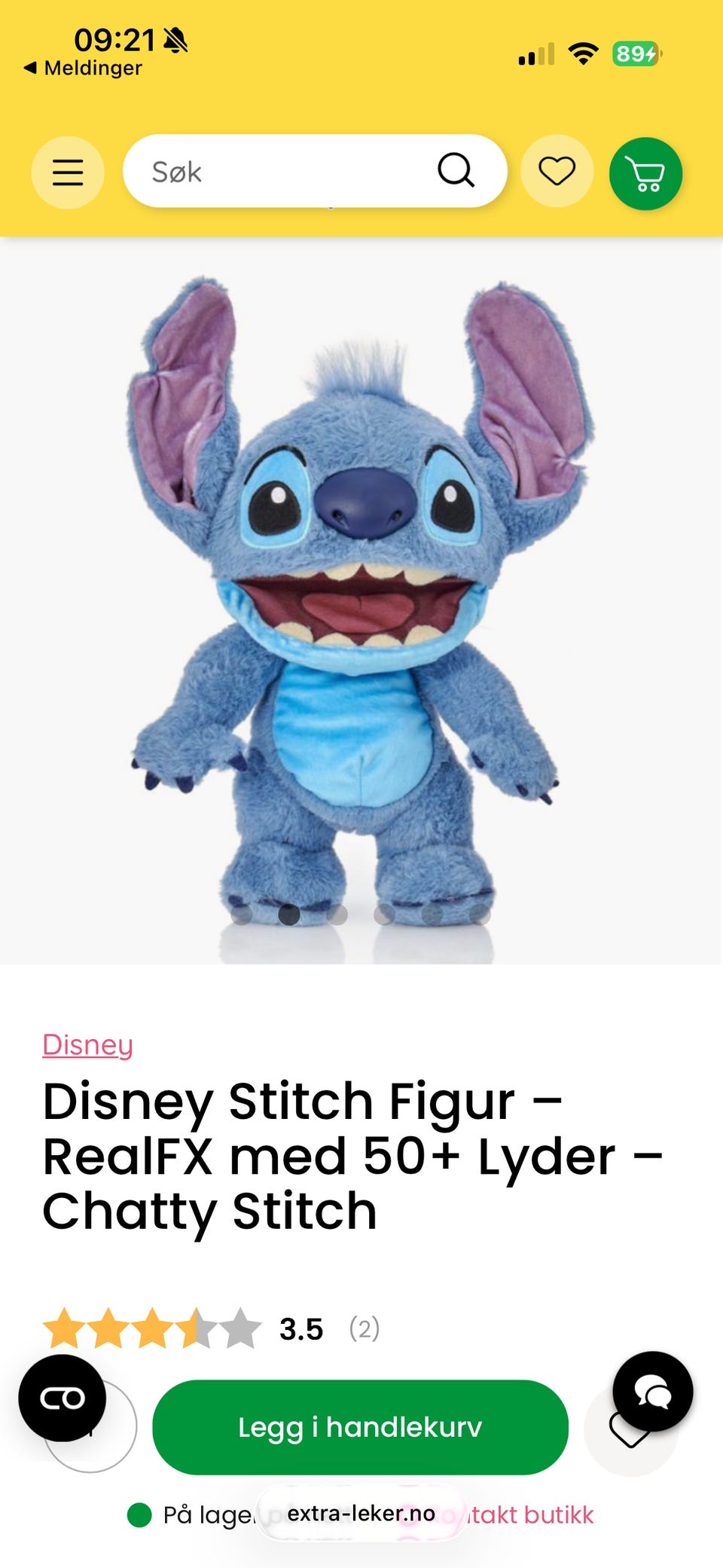Open the Disney brand link
Screen dimensions: 723x1568
(x=87, y=1045)
